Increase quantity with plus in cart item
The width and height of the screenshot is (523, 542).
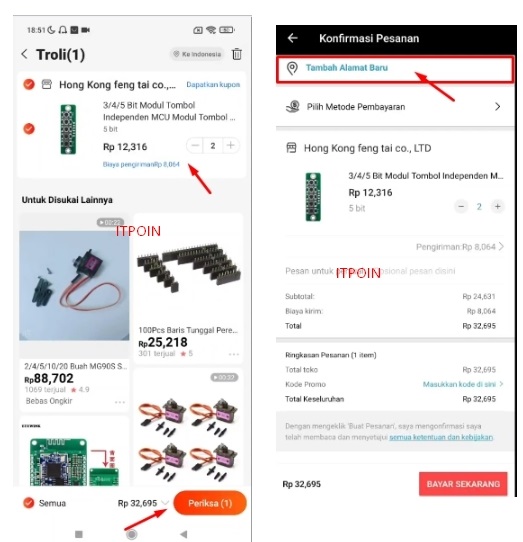point(231,146)
